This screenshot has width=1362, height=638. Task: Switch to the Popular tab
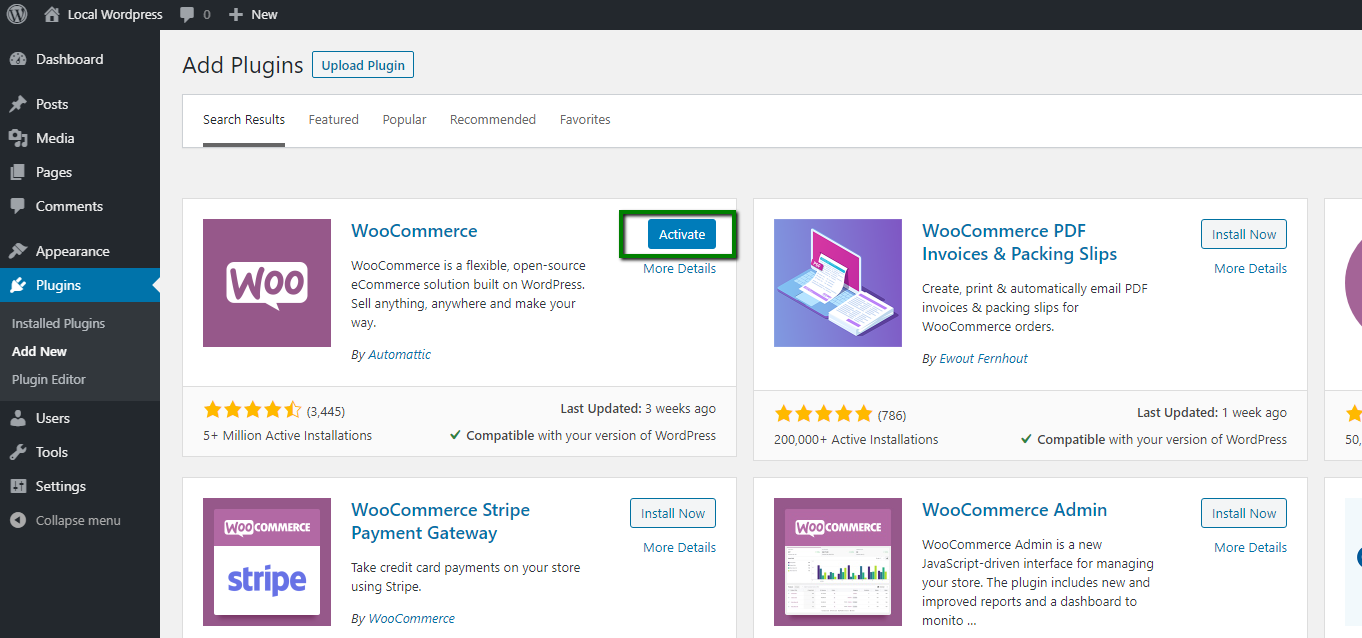point(404,119)
